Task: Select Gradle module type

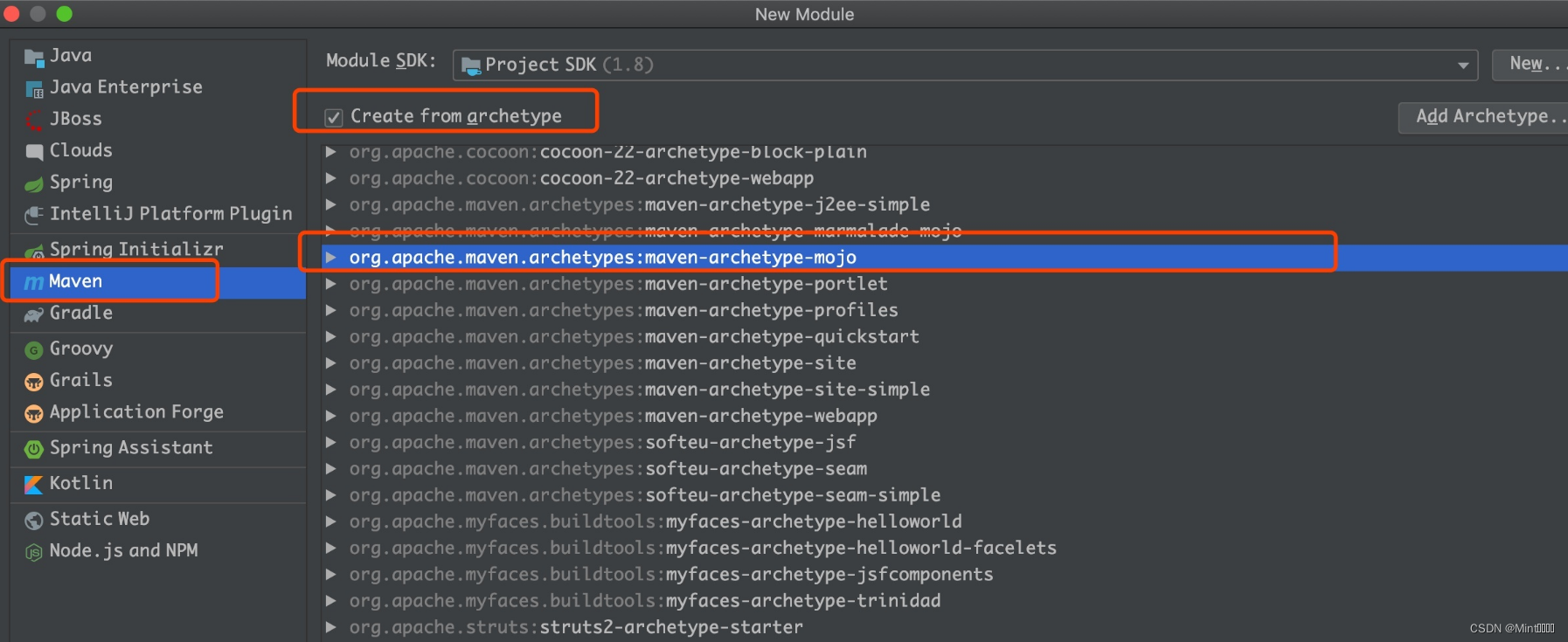Action: coord(158,314)
